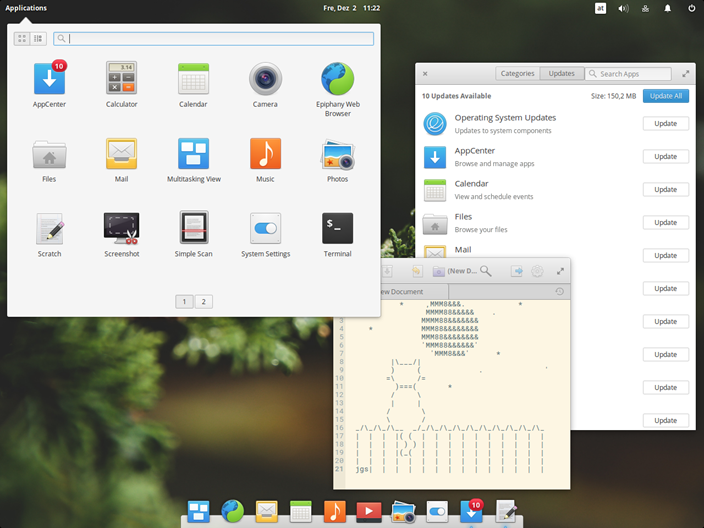Screen dimensions: 704x528
Task: Open Multitasking View from the launcher grid
Action: 194,154
